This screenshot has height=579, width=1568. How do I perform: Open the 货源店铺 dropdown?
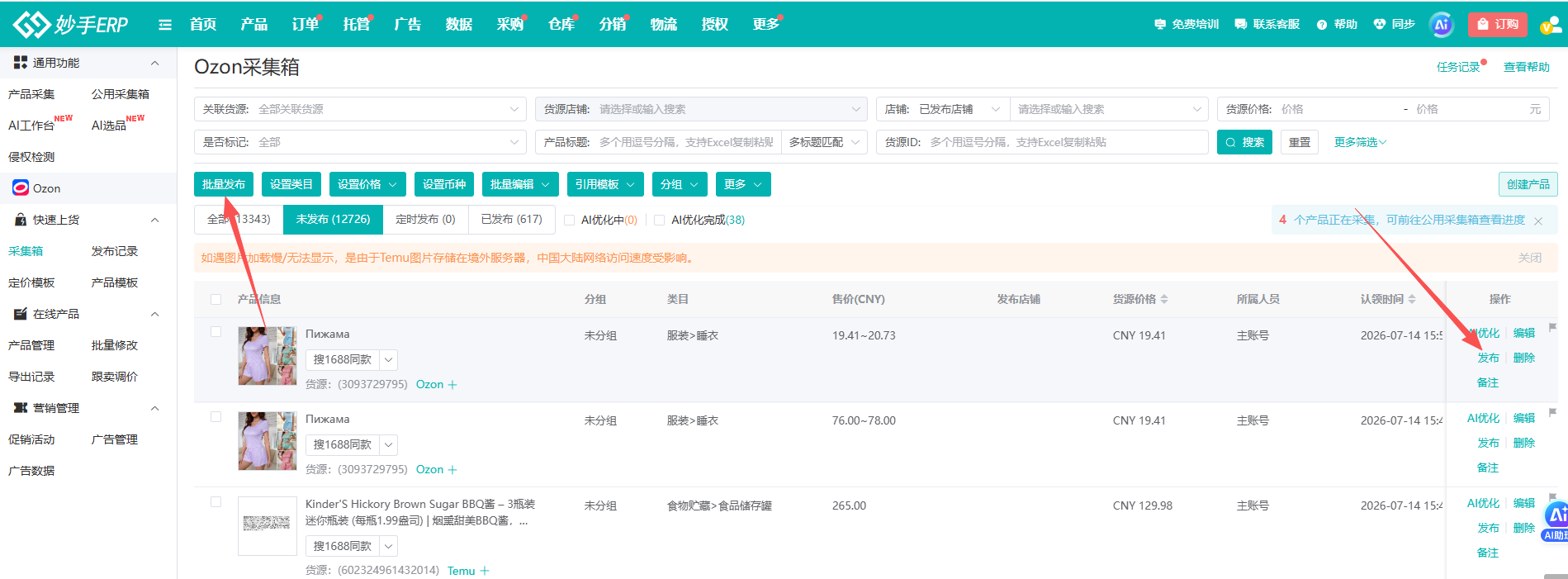pyautogui.click(x=701, y=109)
